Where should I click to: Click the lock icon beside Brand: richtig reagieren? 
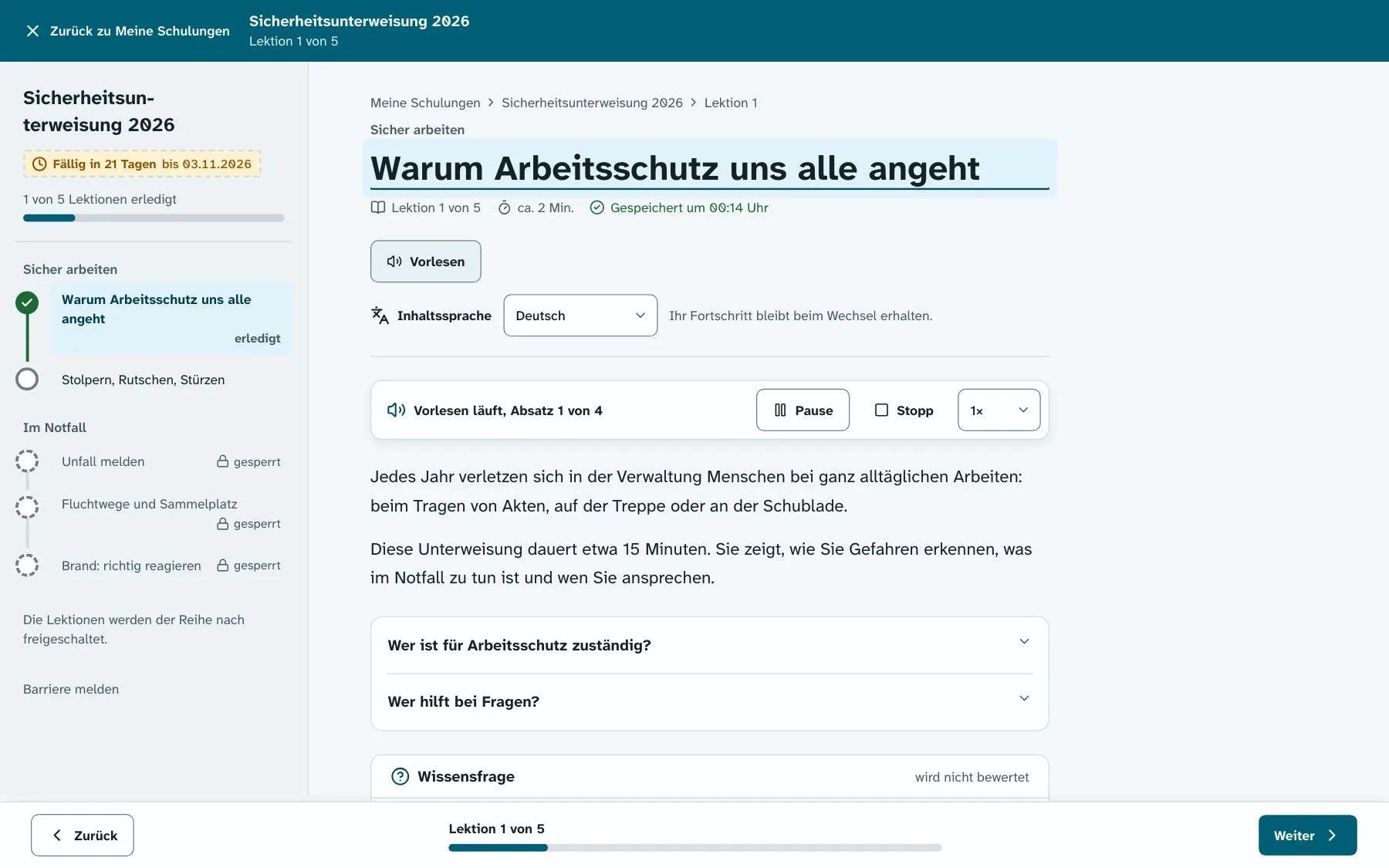(x=222, y=565)
